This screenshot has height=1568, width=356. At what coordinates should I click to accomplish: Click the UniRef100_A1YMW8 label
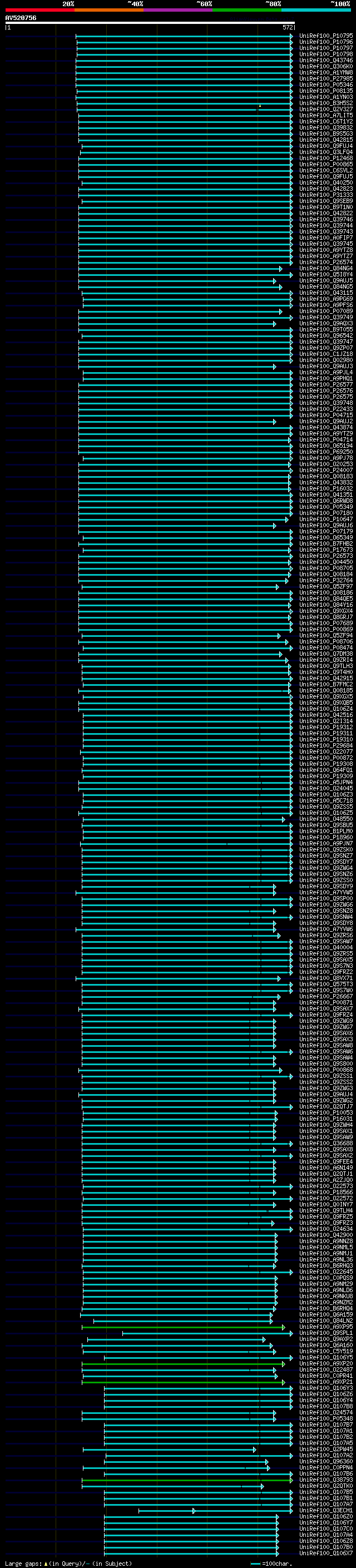pos(325,72)
